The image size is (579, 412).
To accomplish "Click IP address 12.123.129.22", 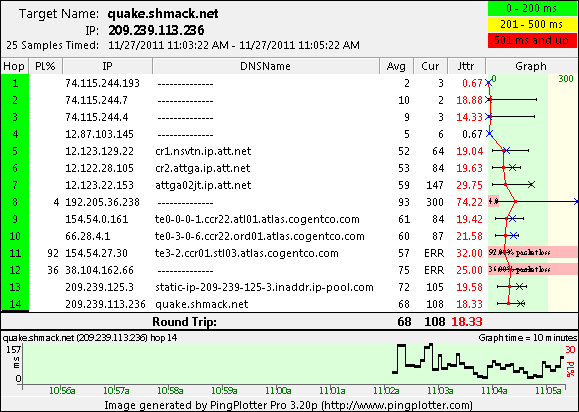I will click(x=99, y=151).
